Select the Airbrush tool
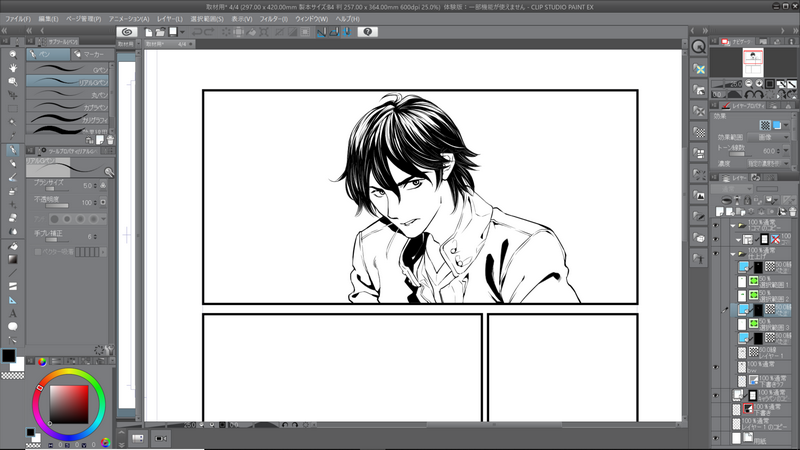The width and height of the screenshot is (800, 450). click(x=13, y=191)
